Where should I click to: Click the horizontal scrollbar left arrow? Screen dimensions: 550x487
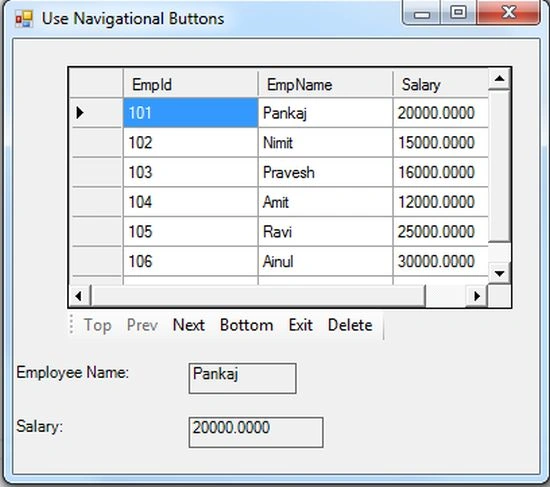(x=79, y=296)
